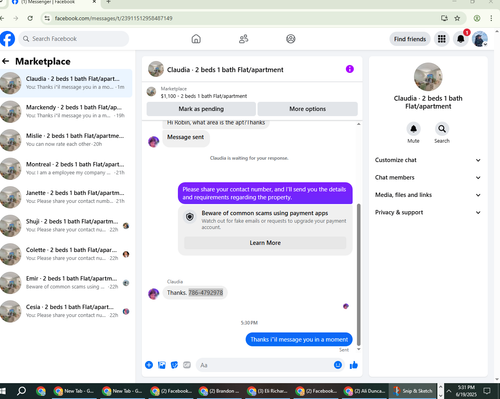This screenshot has height=399, width=500.
Task: Open Windows taskbar search
Action: pyautogui.click(x=21, y=391)
